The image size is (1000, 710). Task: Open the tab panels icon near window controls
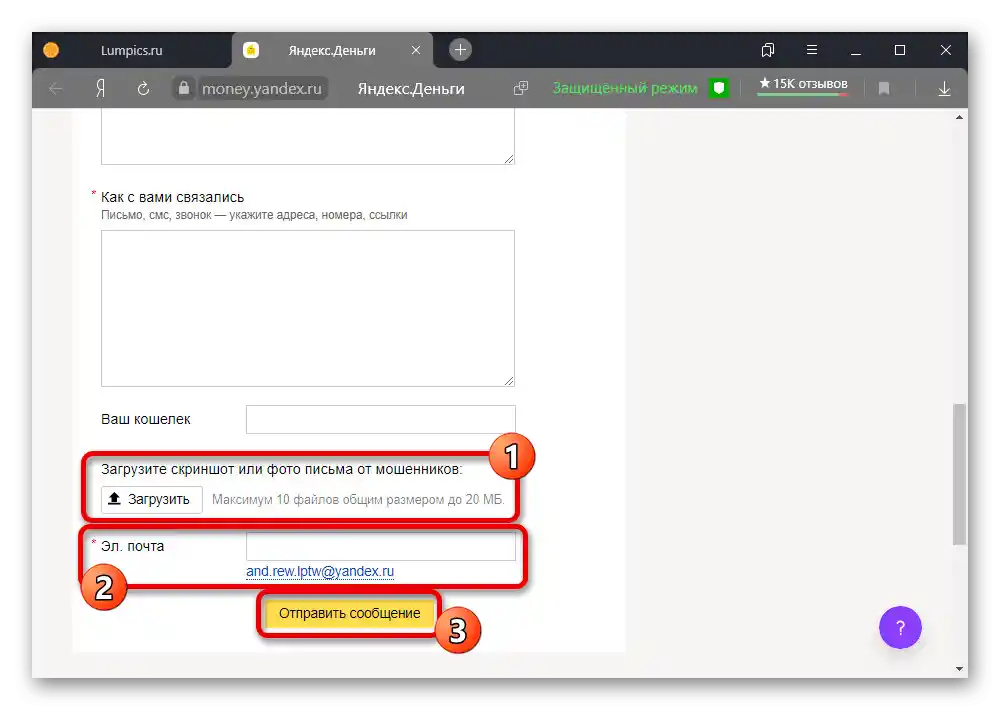[768, 50]
